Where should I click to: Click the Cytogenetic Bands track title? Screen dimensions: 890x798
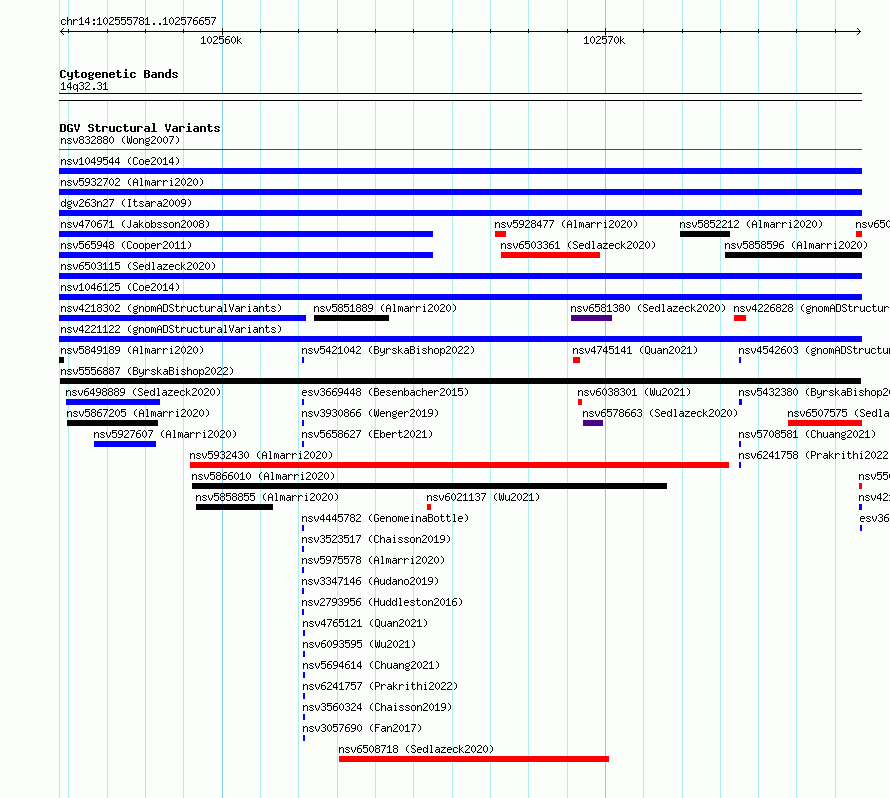(x=119, y=74)
